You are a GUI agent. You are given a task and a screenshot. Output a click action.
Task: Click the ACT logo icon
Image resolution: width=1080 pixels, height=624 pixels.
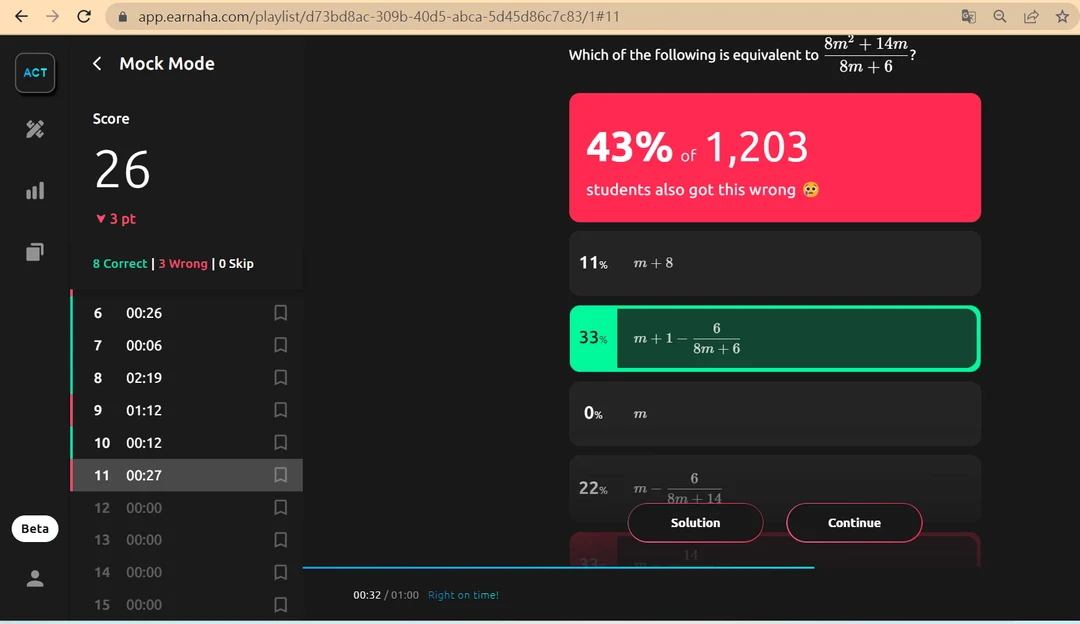35,73
